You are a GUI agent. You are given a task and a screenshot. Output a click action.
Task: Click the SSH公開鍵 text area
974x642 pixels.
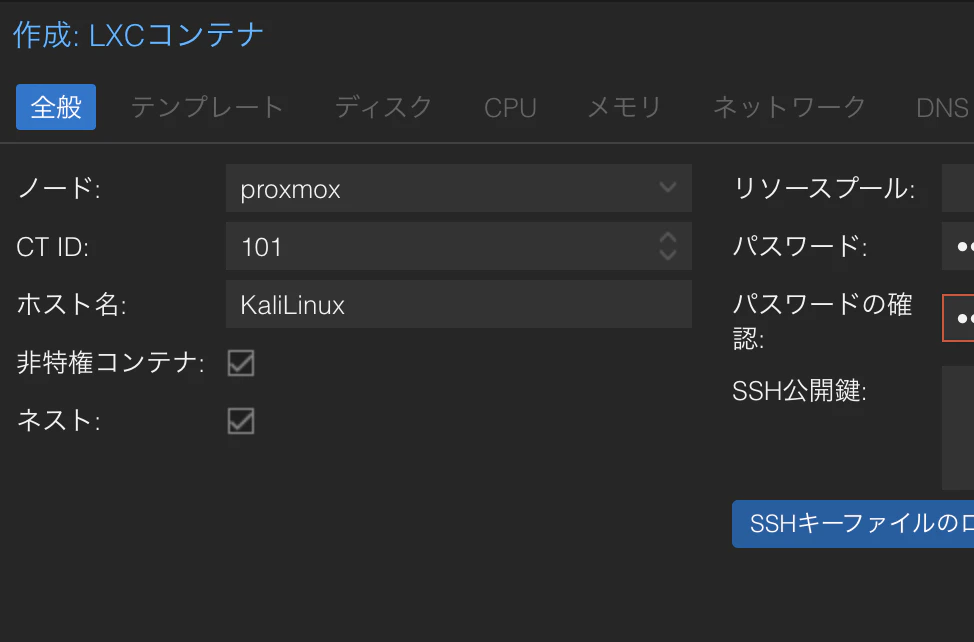pos(958,428)
